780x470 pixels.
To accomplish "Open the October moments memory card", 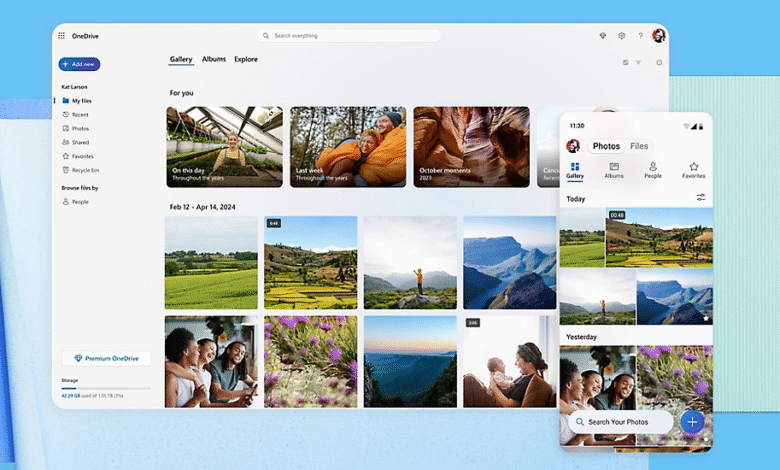I will click(x=472, y=147).
